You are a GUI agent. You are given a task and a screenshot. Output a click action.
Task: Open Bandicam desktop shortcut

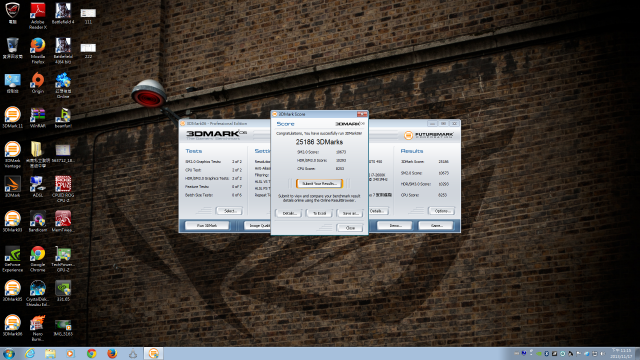pyautogui.click(x=38, y=222)
